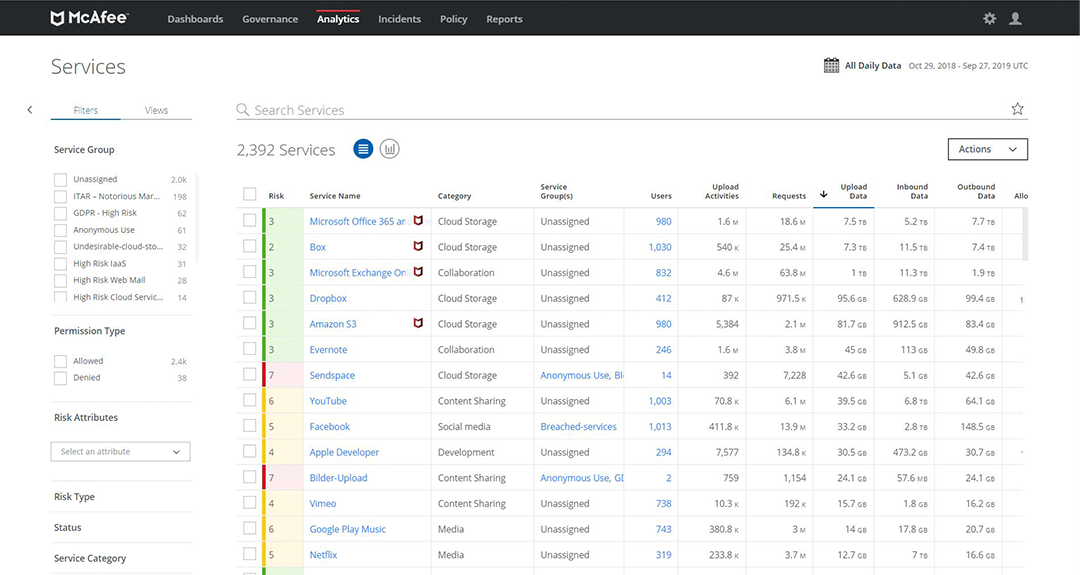Check the High Risk Web Mail filter
Image resolution: width=1080 pixels, height=575 pixels.
(61, 280)
